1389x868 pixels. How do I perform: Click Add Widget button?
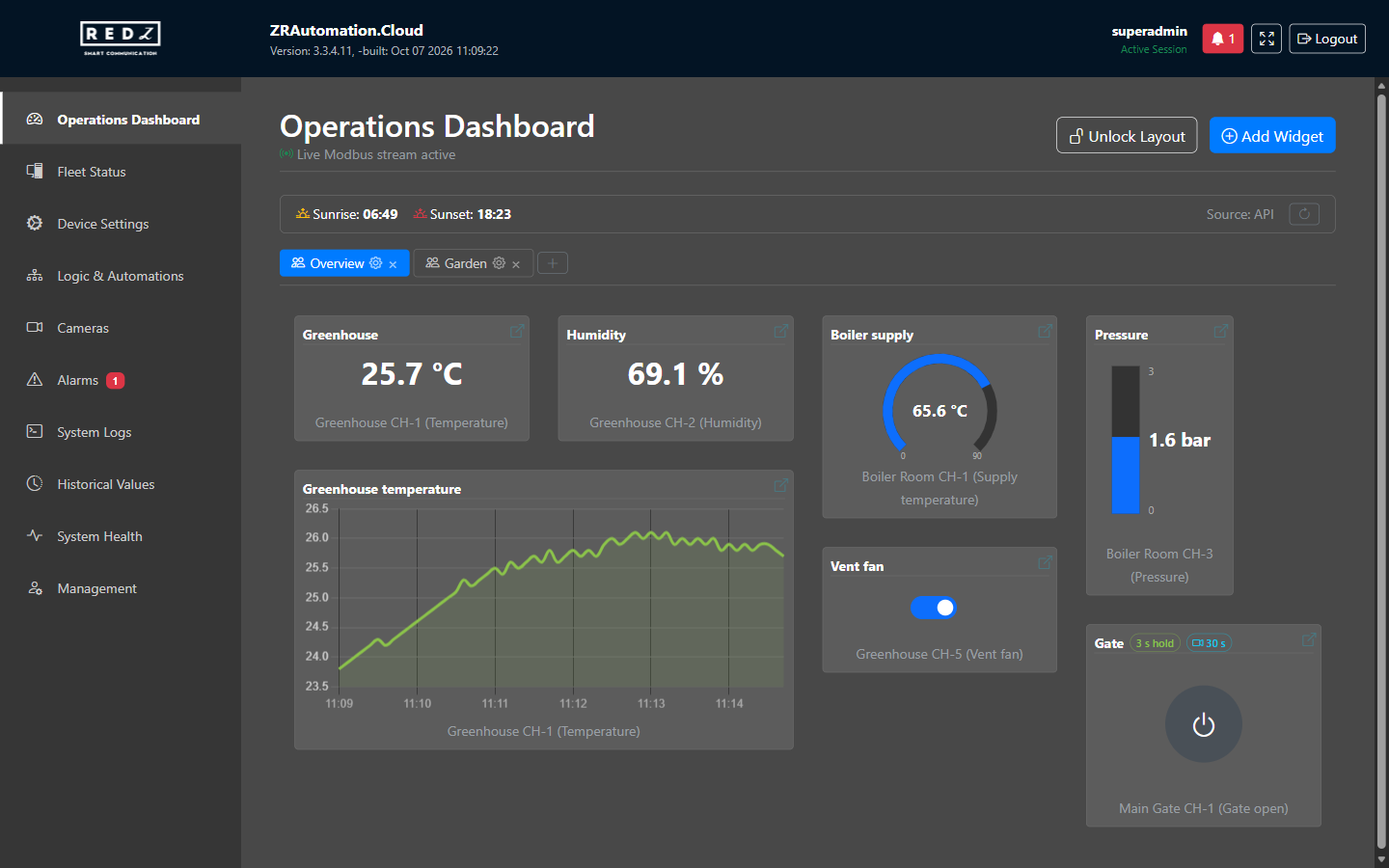(1272, 136)
